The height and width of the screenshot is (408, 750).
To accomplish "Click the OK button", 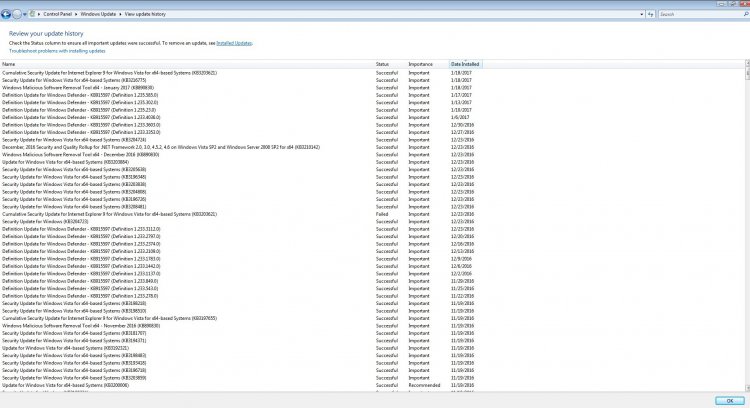I will pyautogui.click(x=729, y=401).
